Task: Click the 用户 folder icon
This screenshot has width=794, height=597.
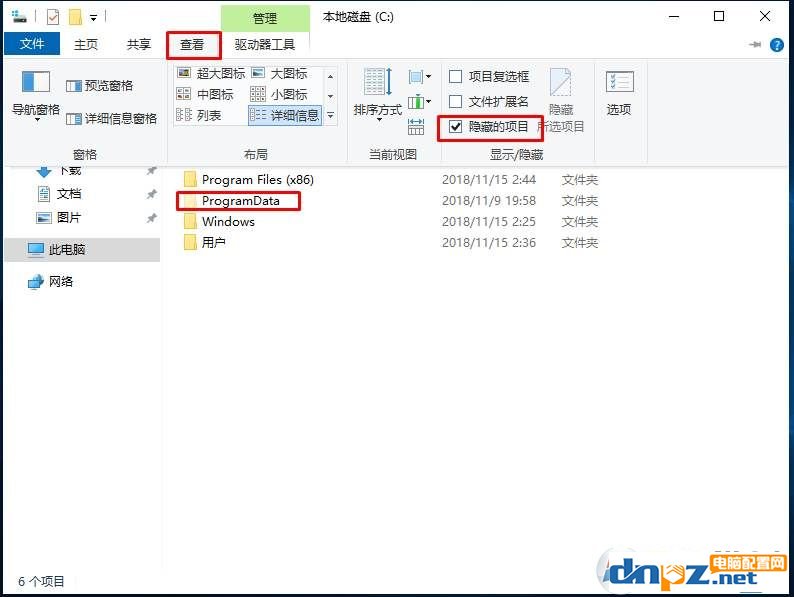Action: (190, 243)
